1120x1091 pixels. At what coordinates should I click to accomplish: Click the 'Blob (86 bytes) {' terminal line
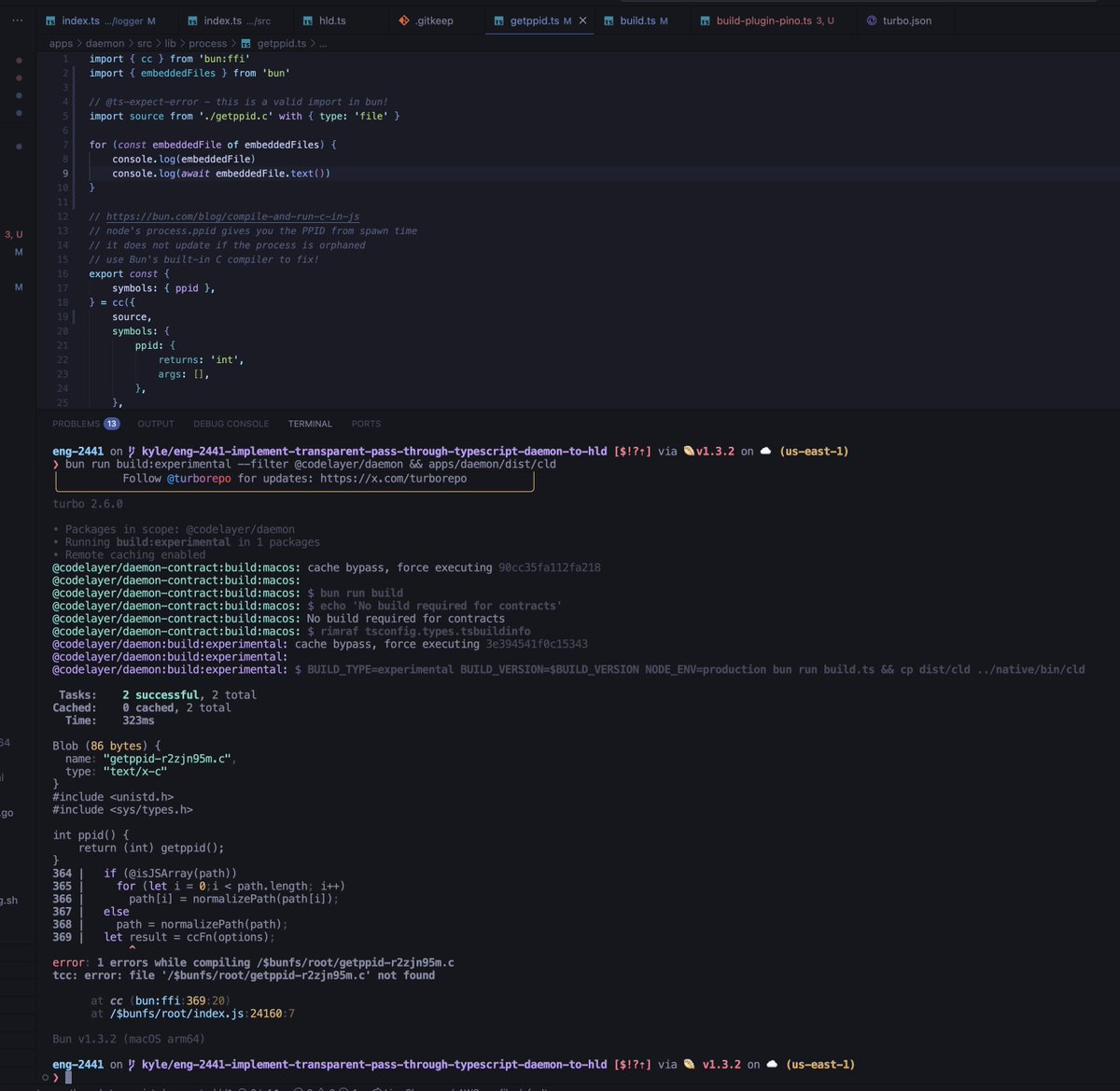106,746
